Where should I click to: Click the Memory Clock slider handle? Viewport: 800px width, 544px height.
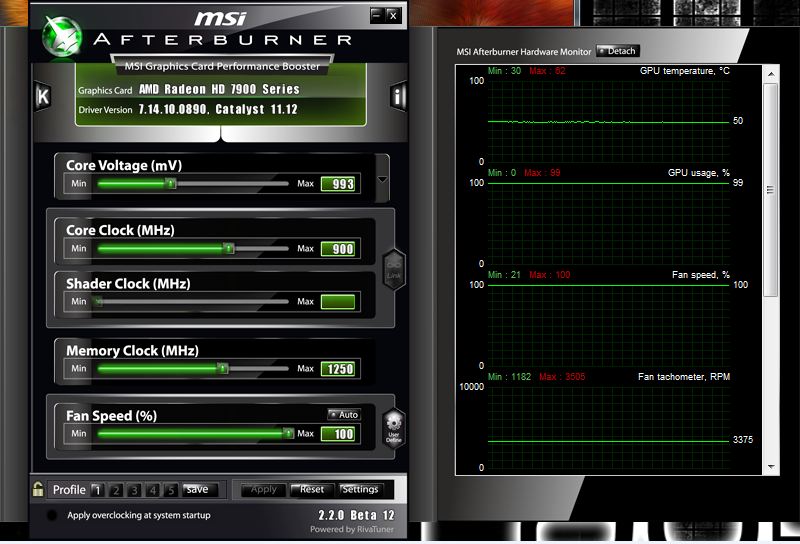(222, 368)
